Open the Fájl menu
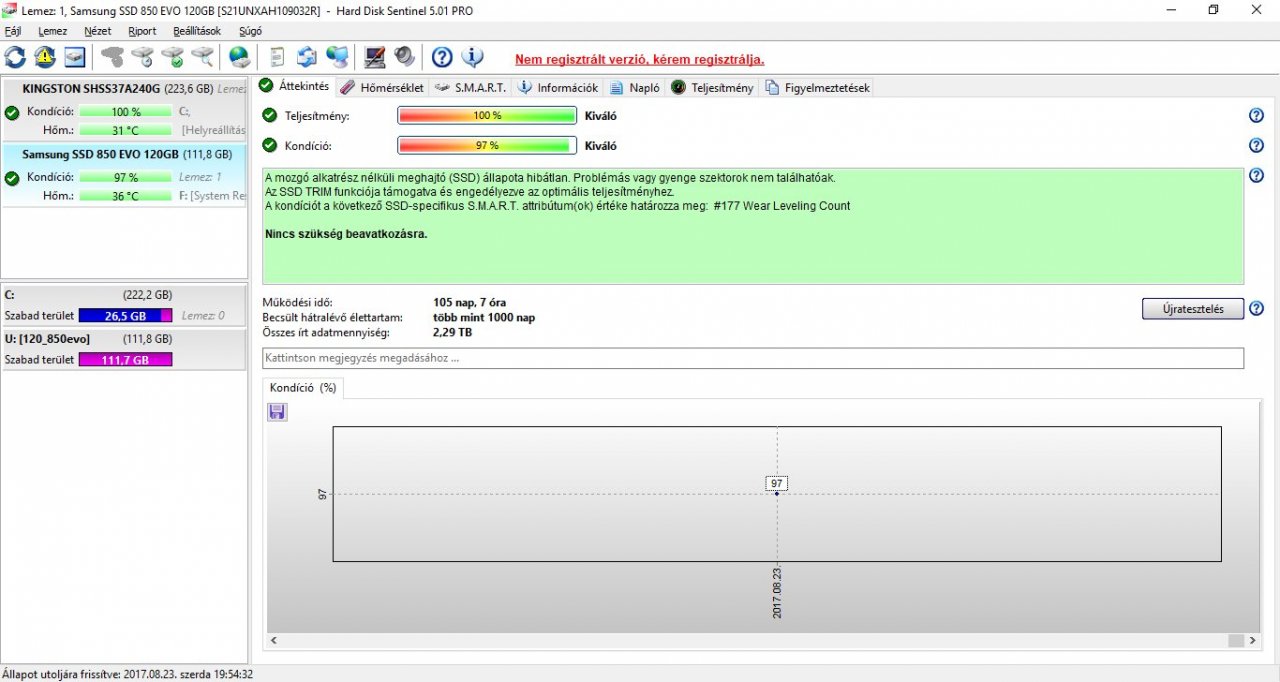 point(13,31)
